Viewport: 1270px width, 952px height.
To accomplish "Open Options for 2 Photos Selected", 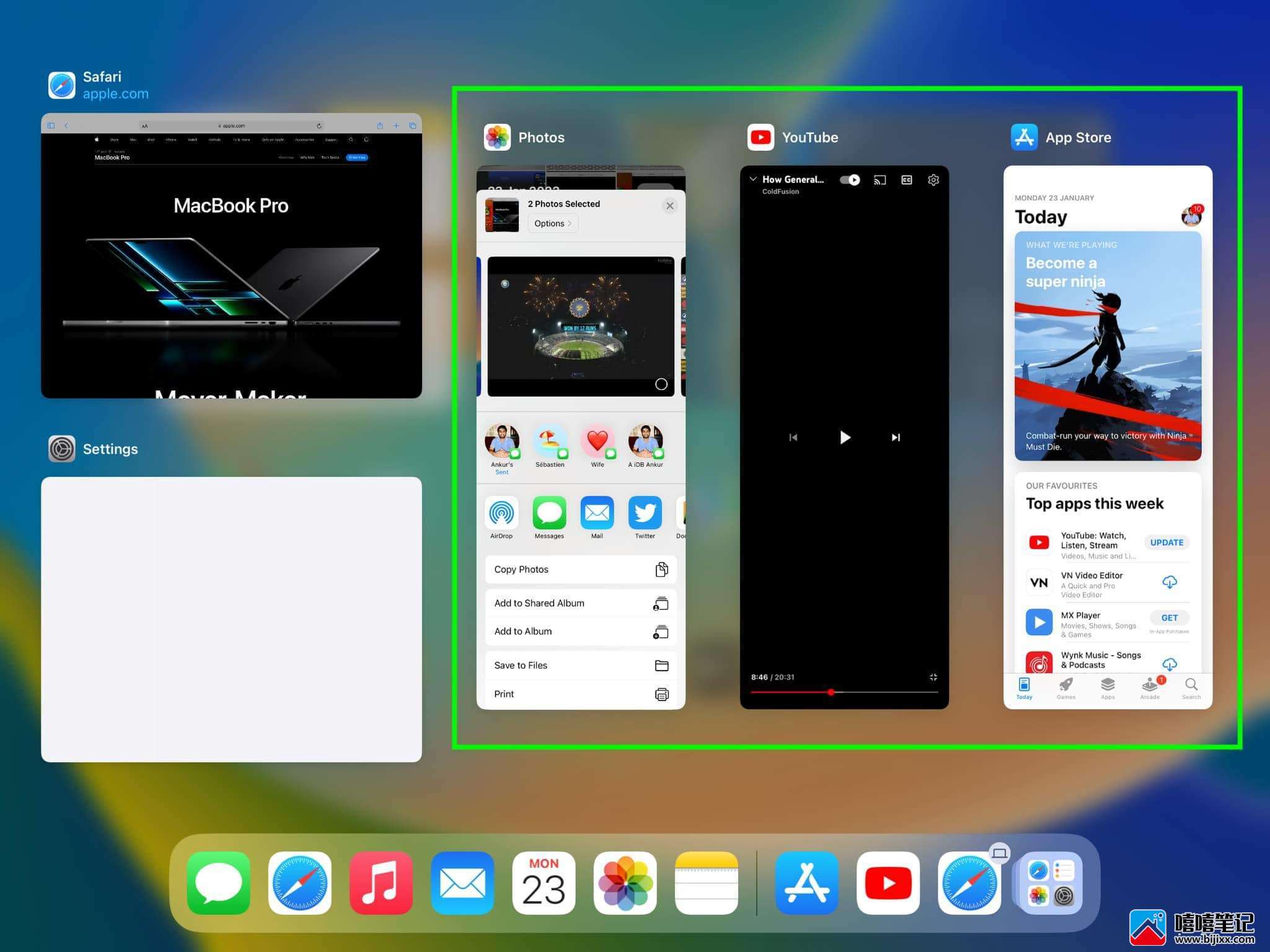I will pos(553,223).
